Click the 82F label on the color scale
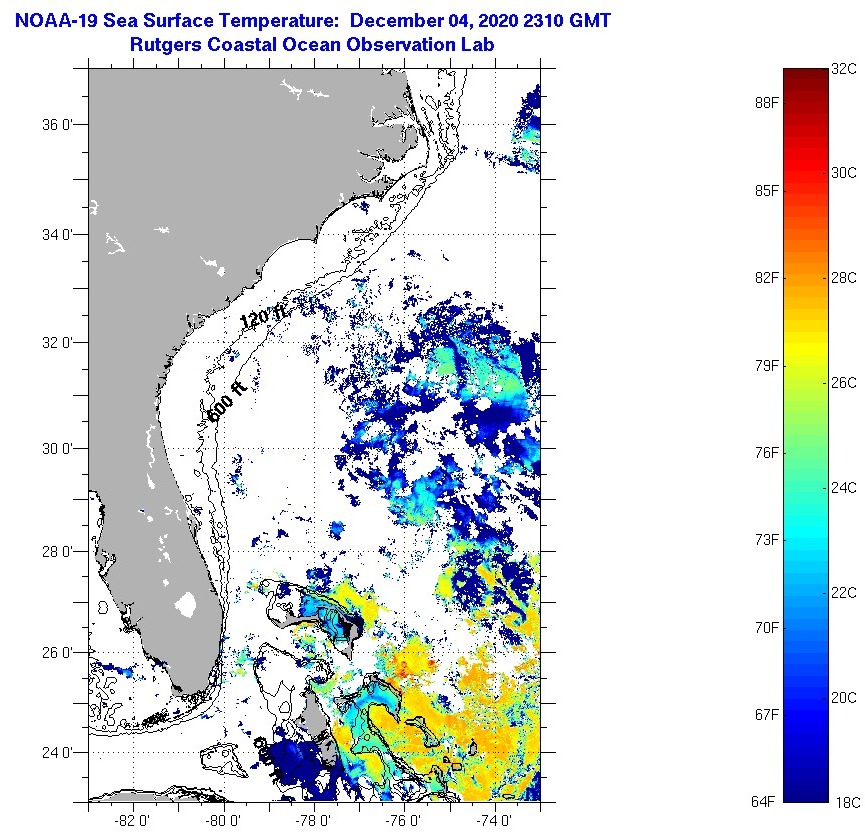The height and width of the screenshot is (832, 865). (x=767, y=278)
